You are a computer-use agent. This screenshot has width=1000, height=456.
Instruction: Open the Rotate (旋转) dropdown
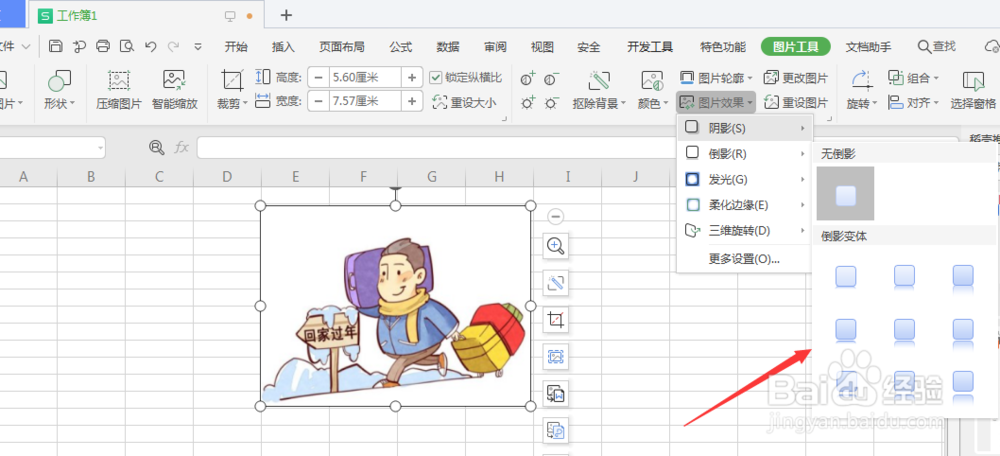862,90
